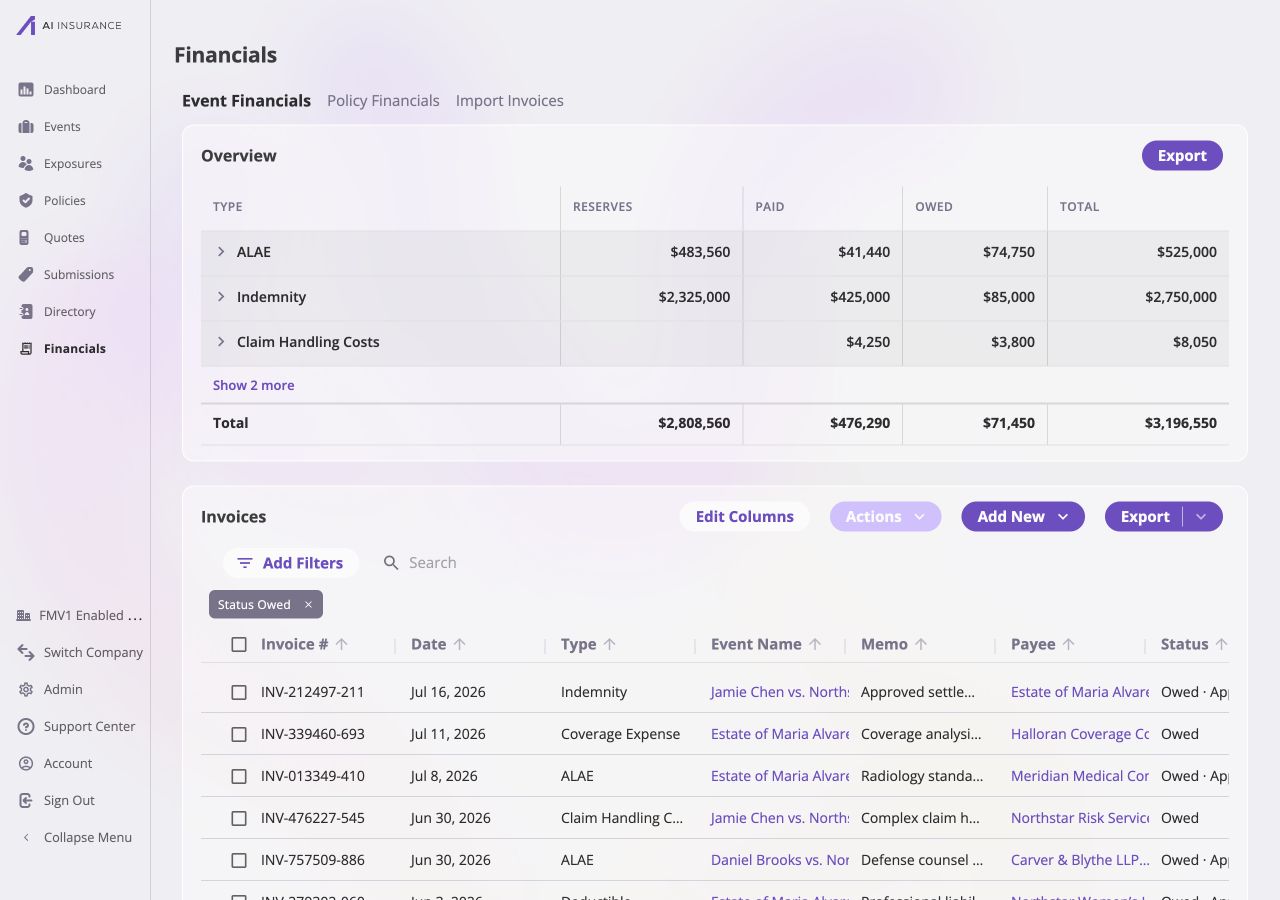Open Daniel Brooks vs. event link
Image resolution: width=1280 pixels, height=900 pixels.
[x=780, y=860]
